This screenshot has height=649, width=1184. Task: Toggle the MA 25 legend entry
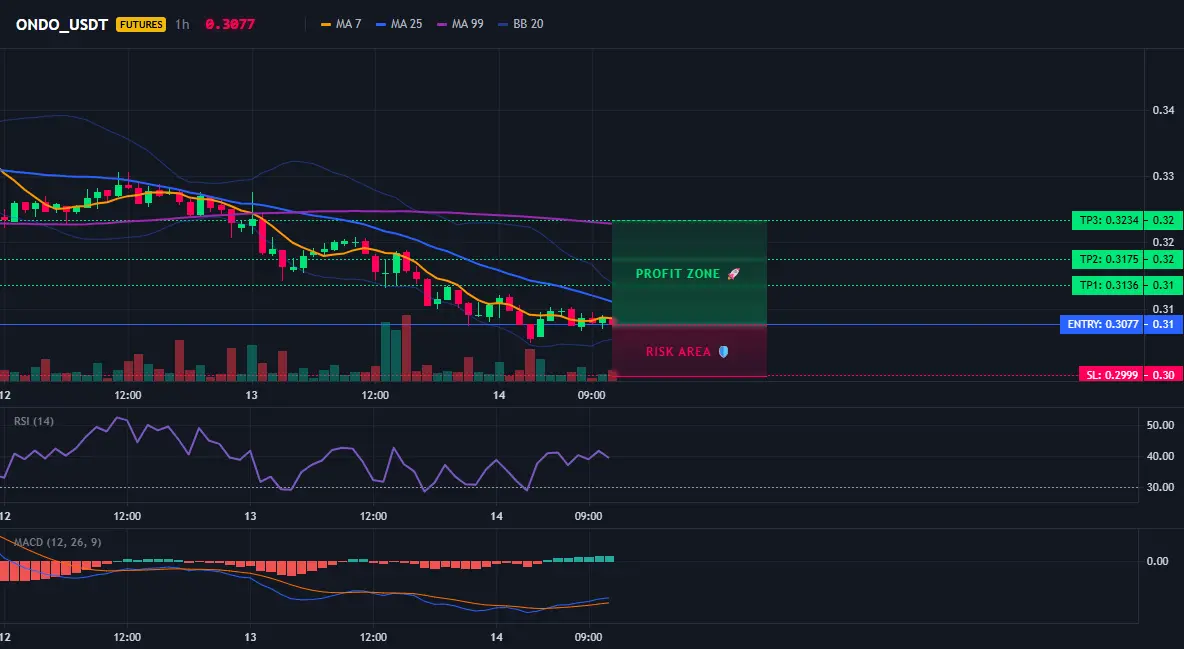pos(399,24)
